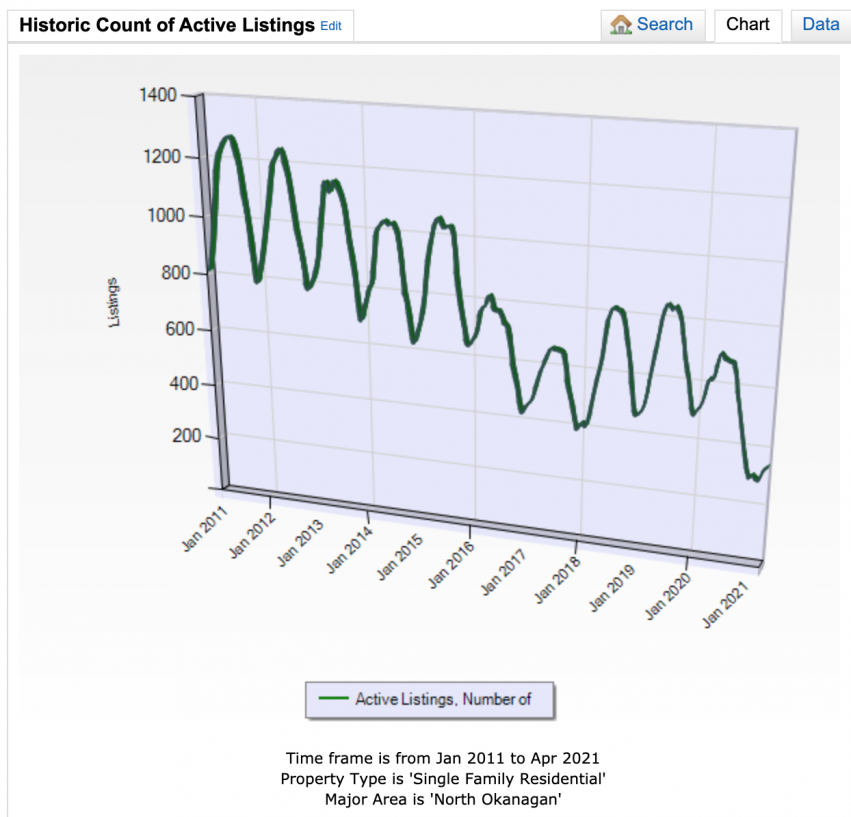Click the Jan 2014 axis label
This screenshot has width=851, height=817.
click(350, 549)
